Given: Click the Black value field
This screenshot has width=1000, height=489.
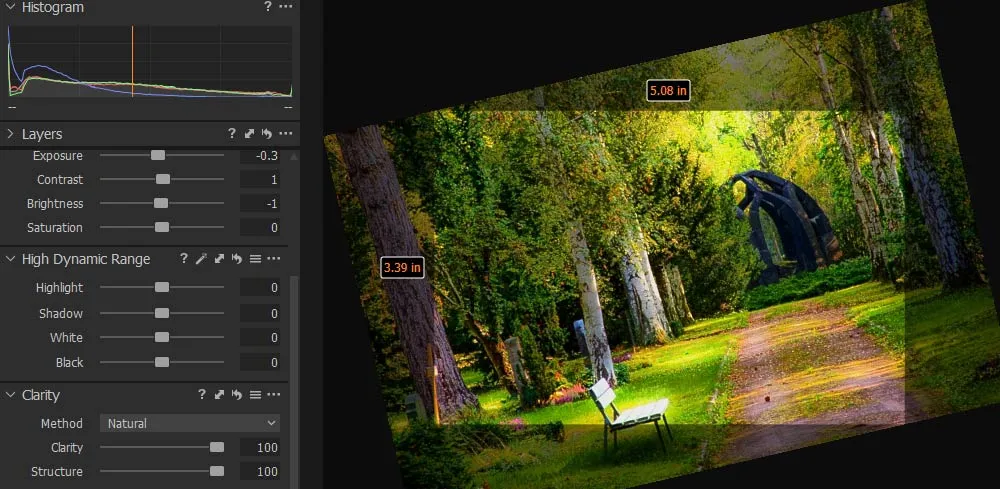Looking at the screenshot, I should 260,363.
